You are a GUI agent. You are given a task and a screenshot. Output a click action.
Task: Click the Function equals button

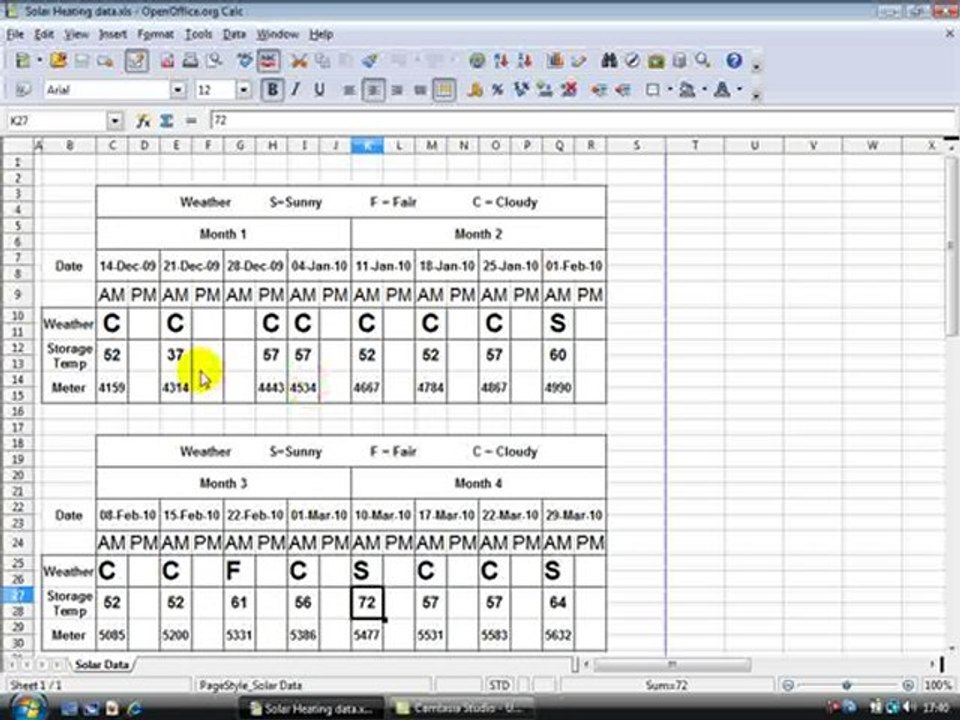pyautogui.click(x=191, y=121)
